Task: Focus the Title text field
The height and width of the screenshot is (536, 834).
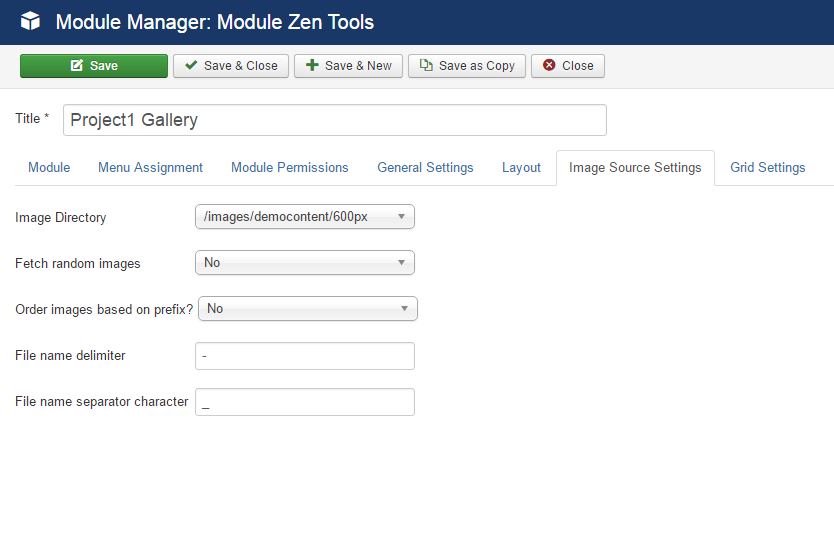Action: (x=335, y=120)
